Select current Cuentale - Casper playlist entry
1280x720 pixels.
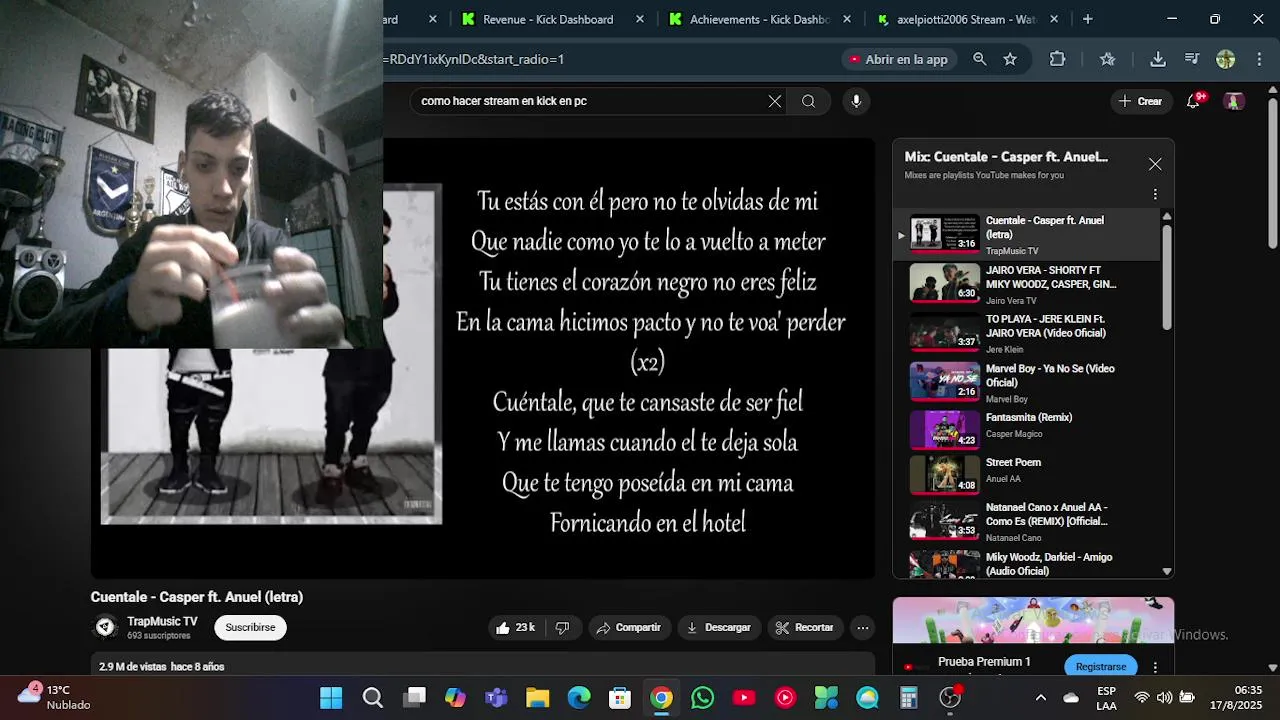1027,235
